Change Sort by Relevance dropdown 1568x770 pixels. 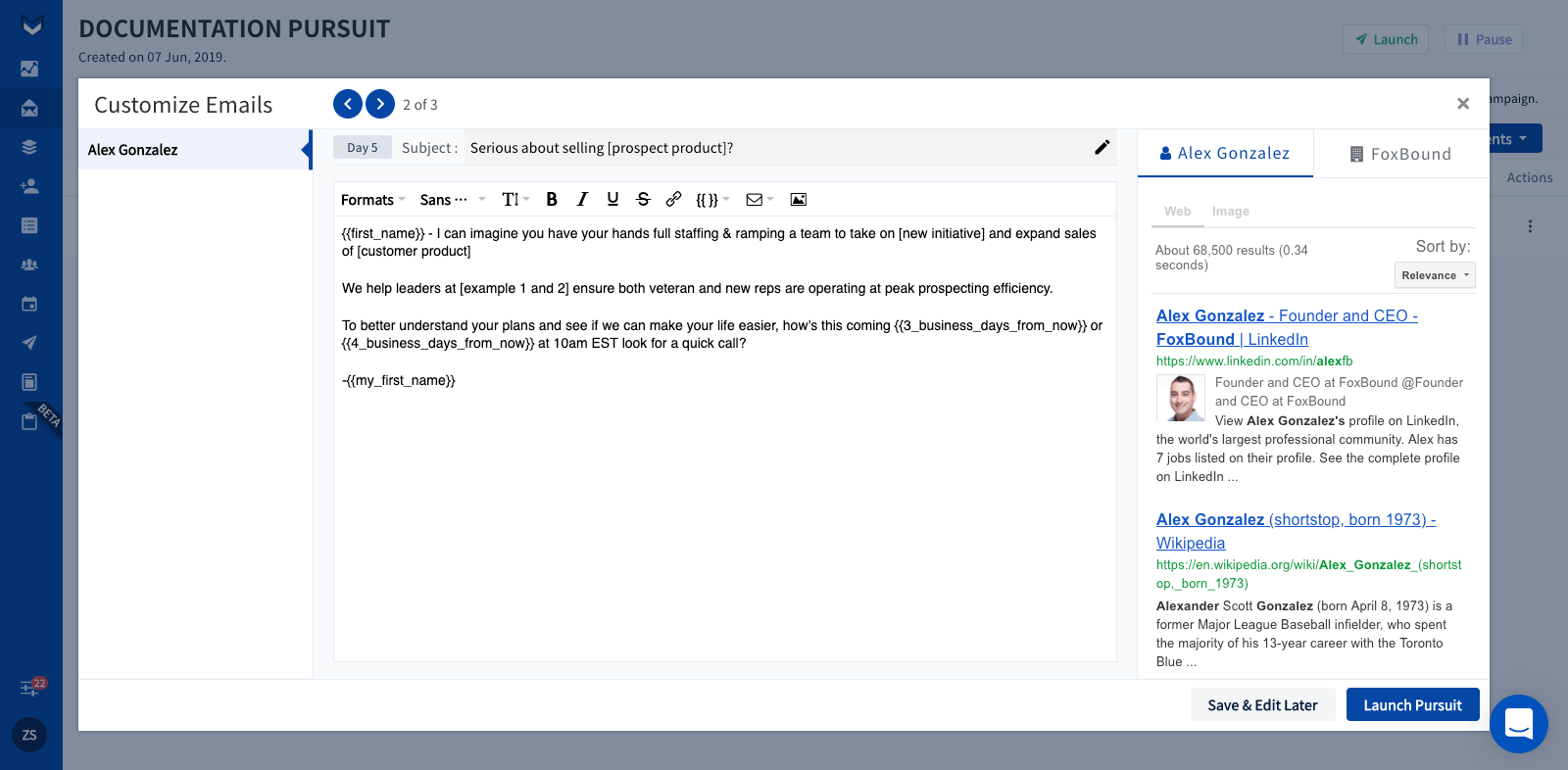pyautogui.click(x=1435, y=275)
